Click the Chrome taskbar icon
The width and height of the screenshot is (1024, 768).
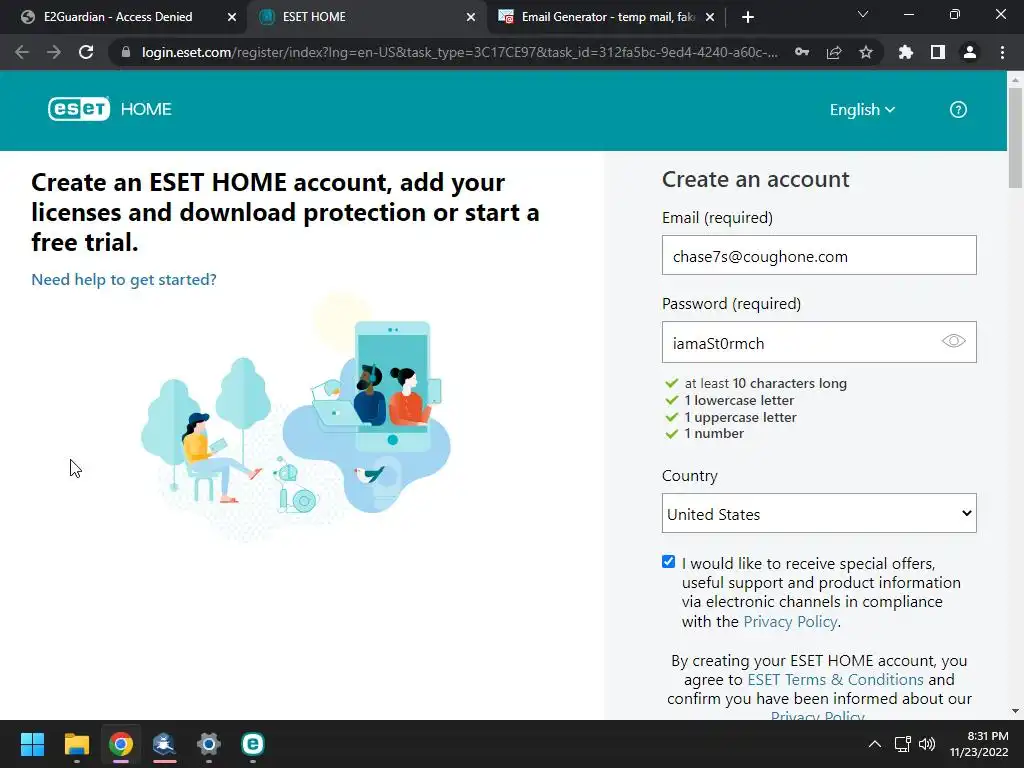[x=121, y=744]
